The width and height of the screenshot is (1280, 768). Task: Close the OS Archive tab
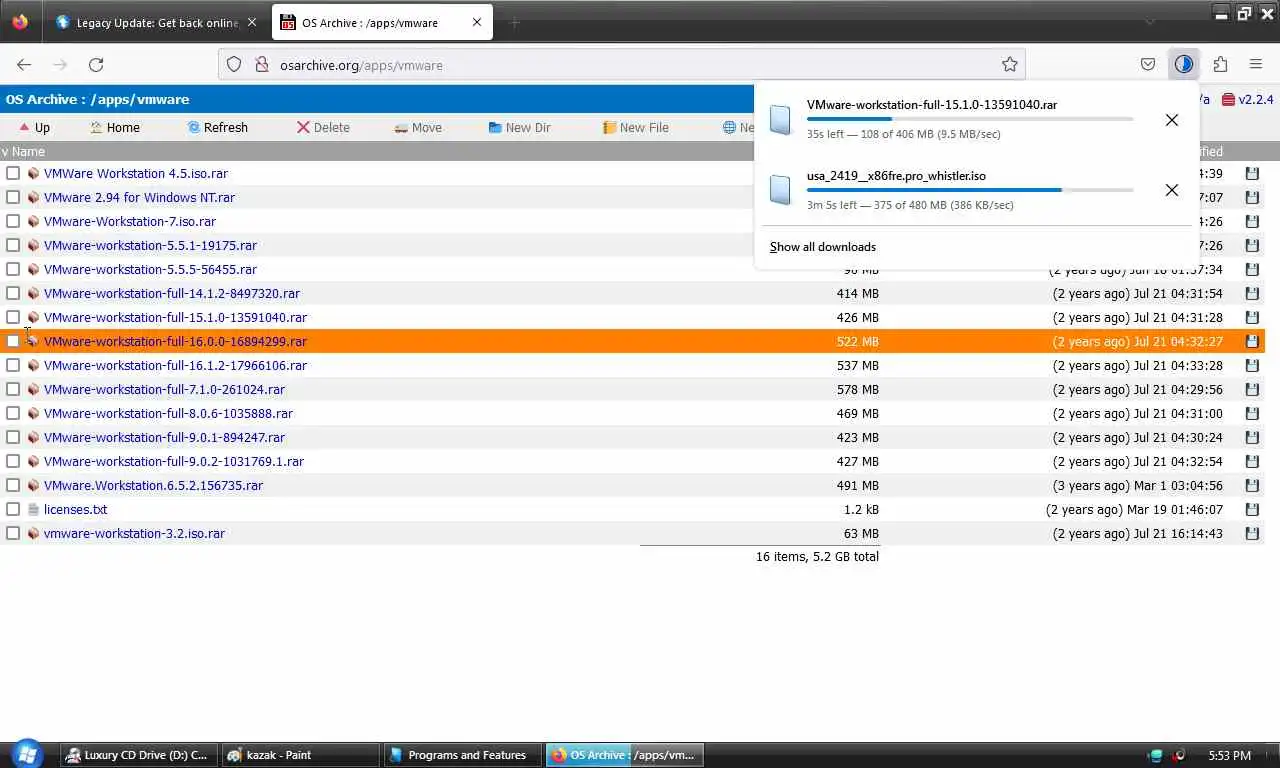477,22
